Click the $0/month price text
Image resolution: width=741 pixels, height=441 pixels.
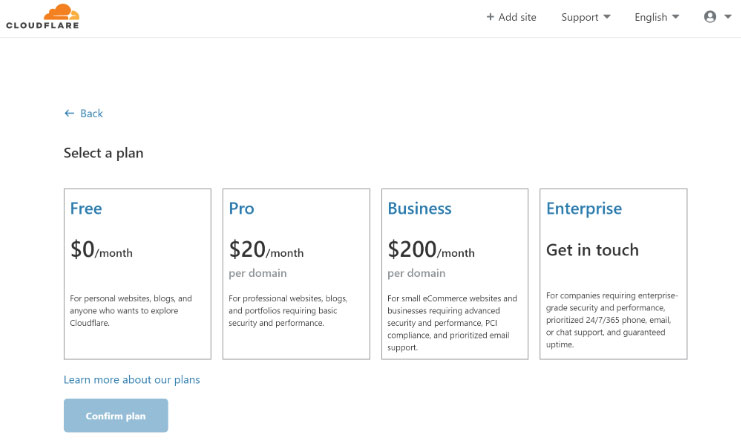tap(101, 250)
